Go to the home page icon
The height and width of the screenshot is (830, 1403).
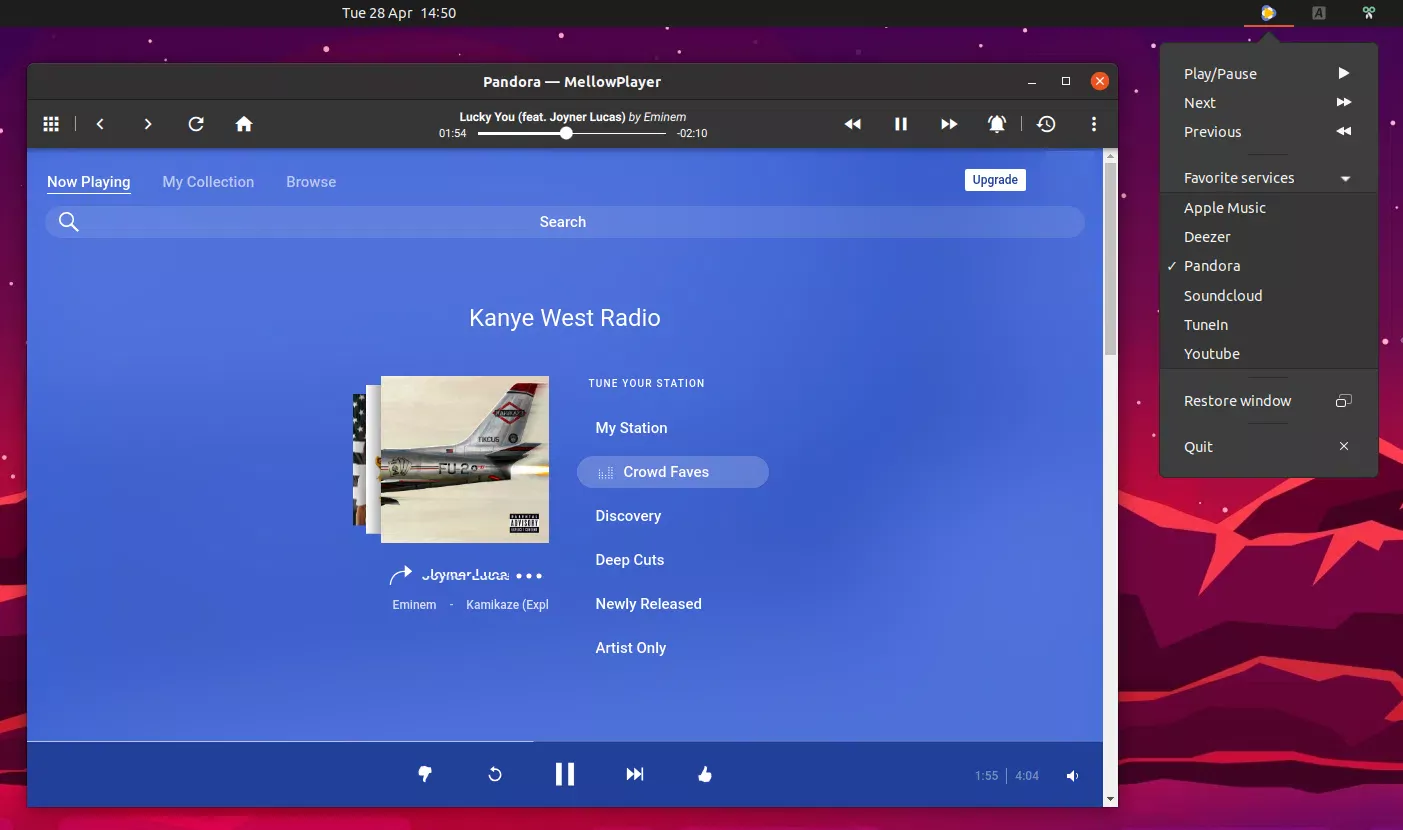[244, 123]
